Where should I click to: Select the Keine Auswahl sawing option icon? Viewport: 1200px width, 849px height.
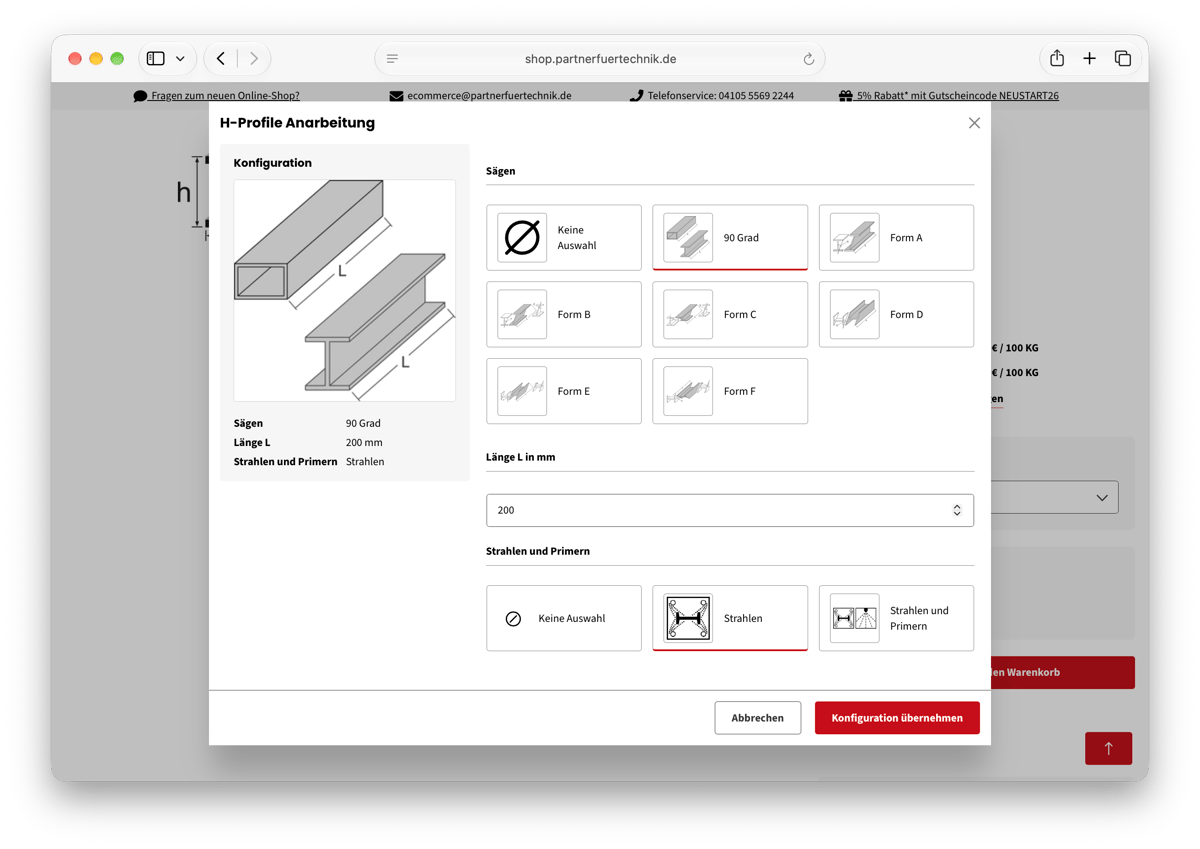point(522,238)
